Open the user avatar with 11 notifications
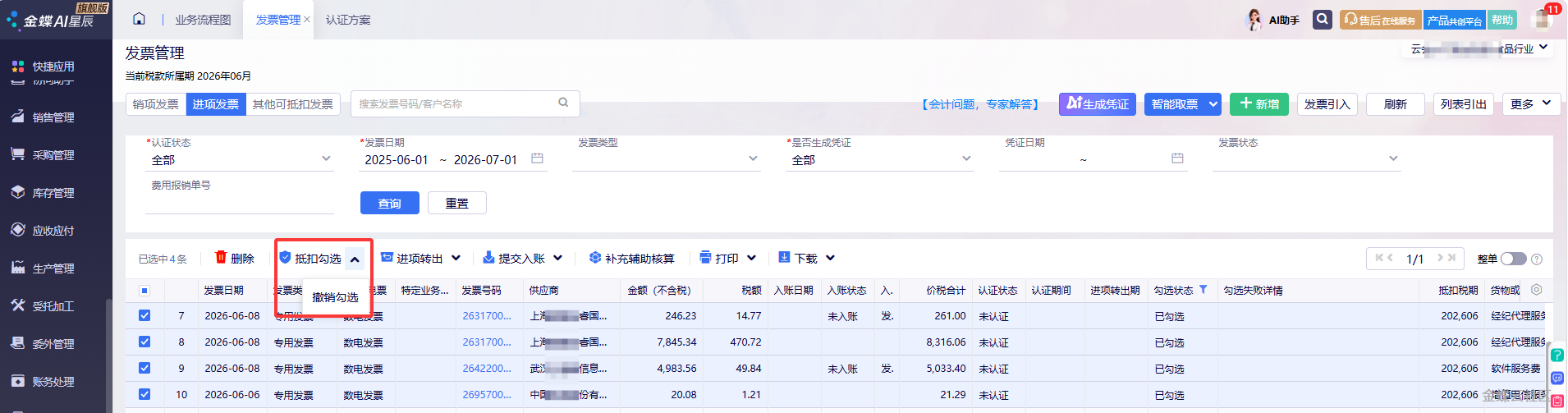 click(1543, 19)
